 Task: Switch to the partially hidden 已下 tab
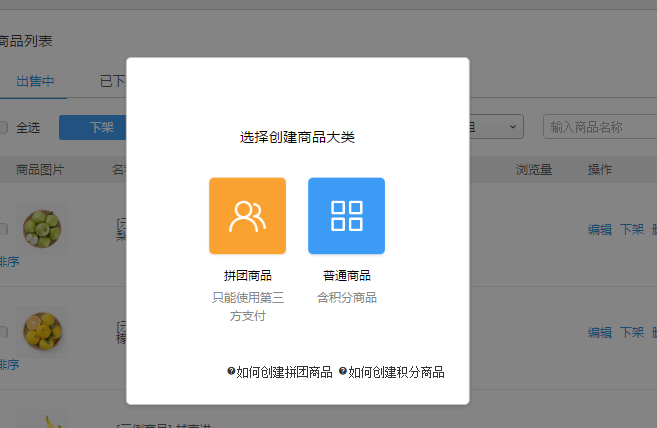[x=110, y=81]
